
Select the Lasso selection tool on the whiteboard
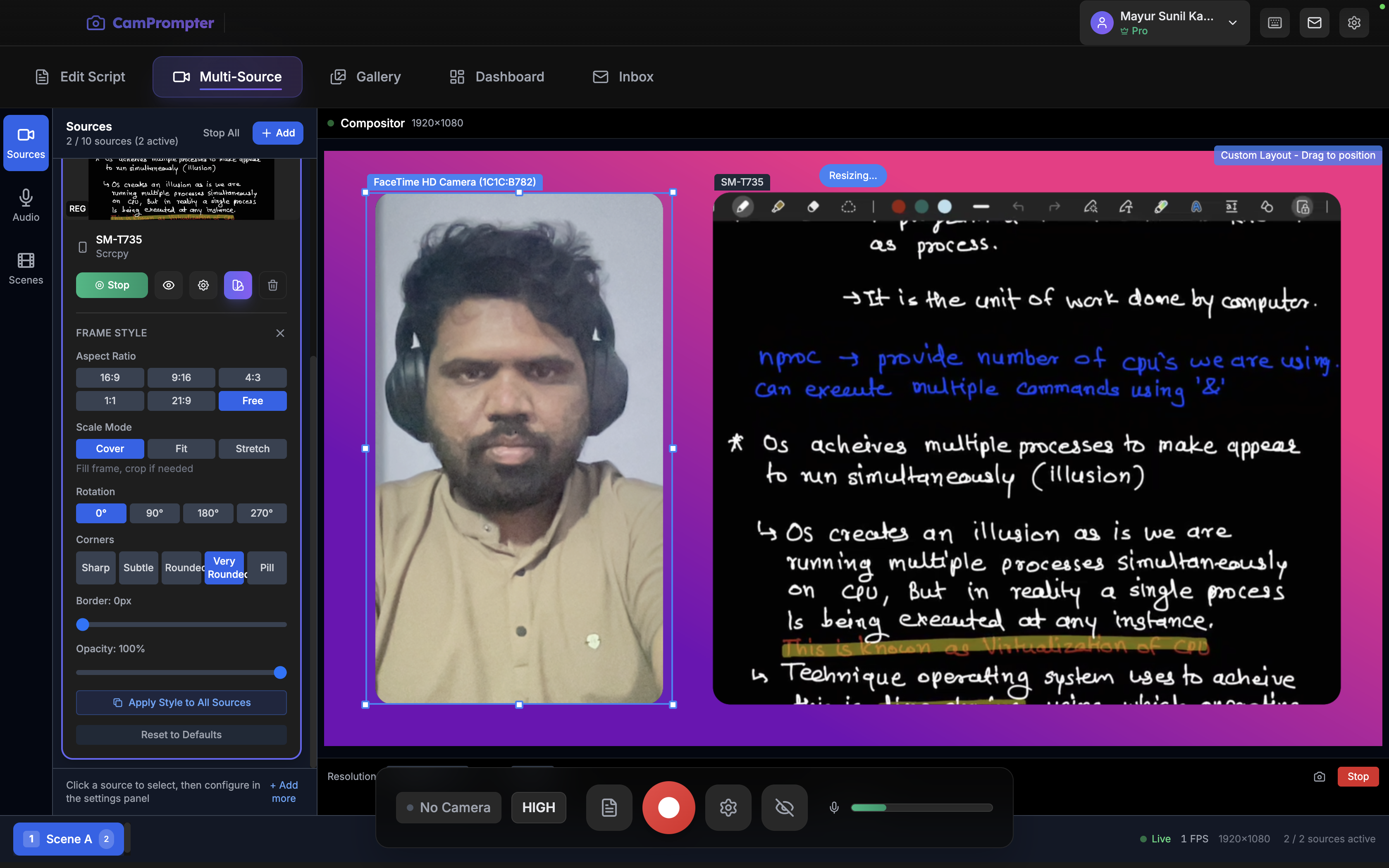pos(848,207)
